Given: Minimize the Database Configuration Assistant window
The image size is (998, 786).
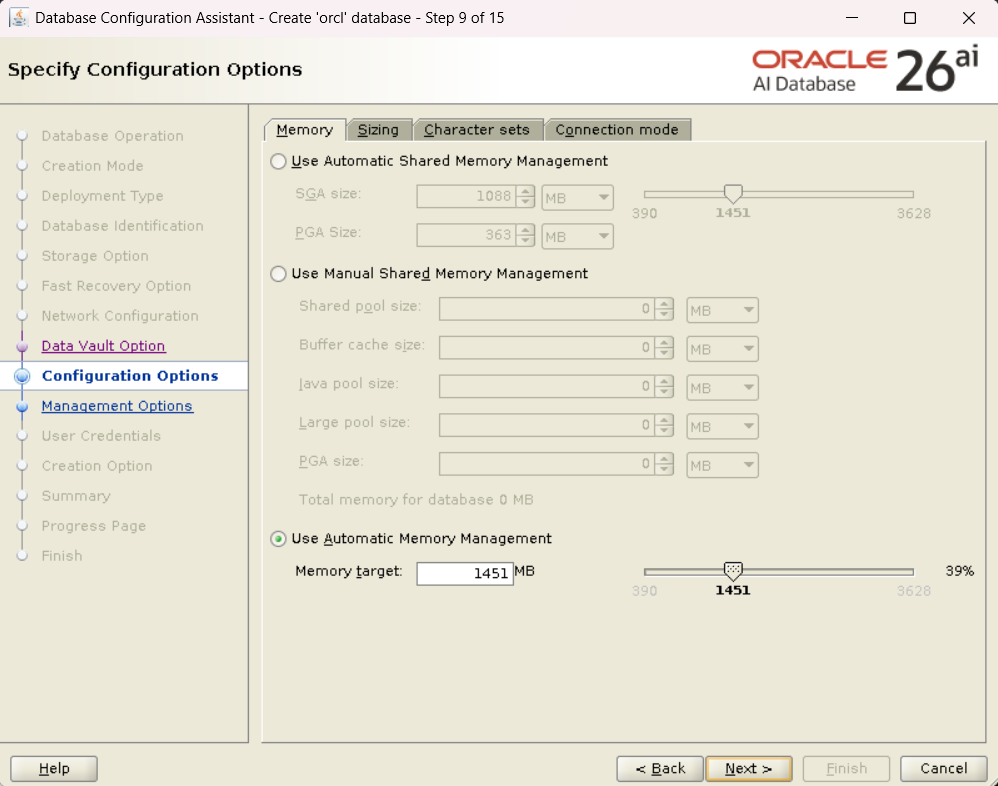Looking at the screenshot, I should point(851,18).
